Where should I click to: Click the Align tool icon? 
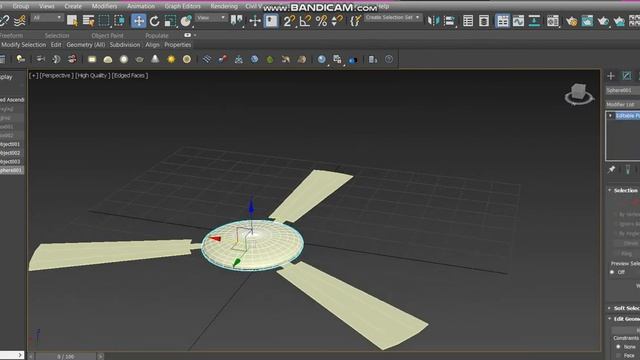pos(449,21)
